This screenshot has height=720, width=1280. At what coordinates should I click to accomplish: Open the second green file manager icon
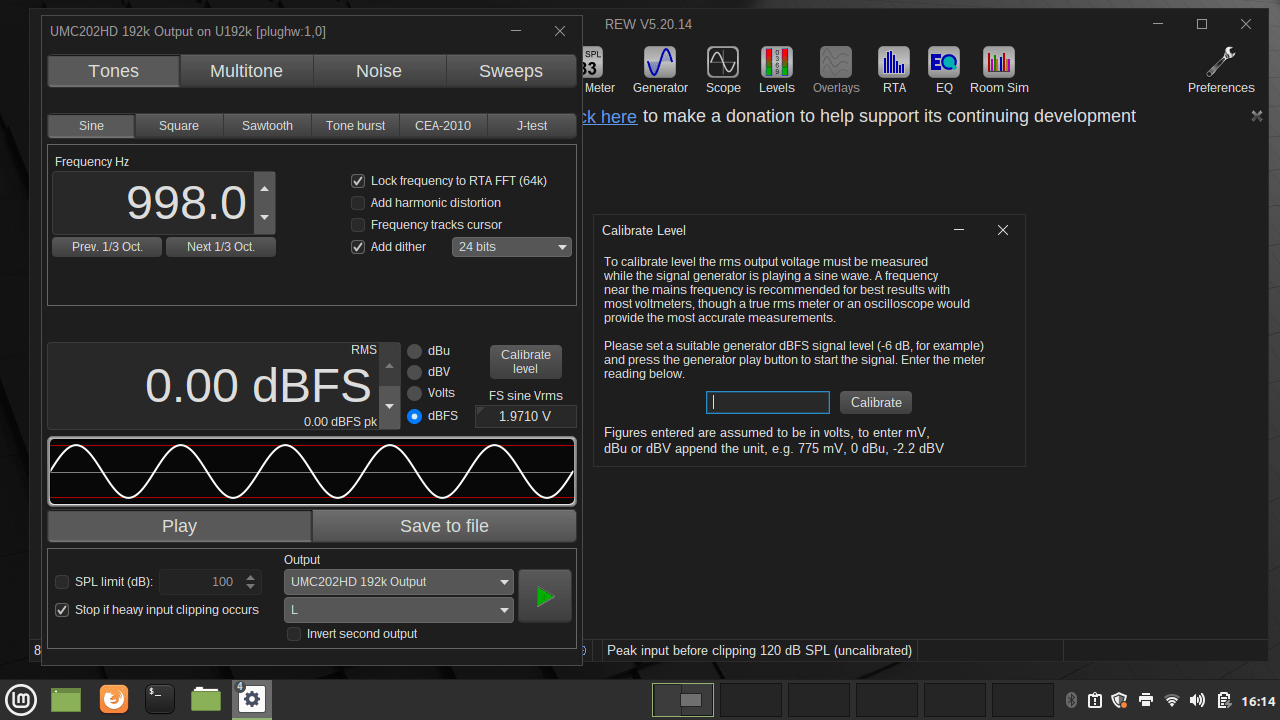point(206,698)
